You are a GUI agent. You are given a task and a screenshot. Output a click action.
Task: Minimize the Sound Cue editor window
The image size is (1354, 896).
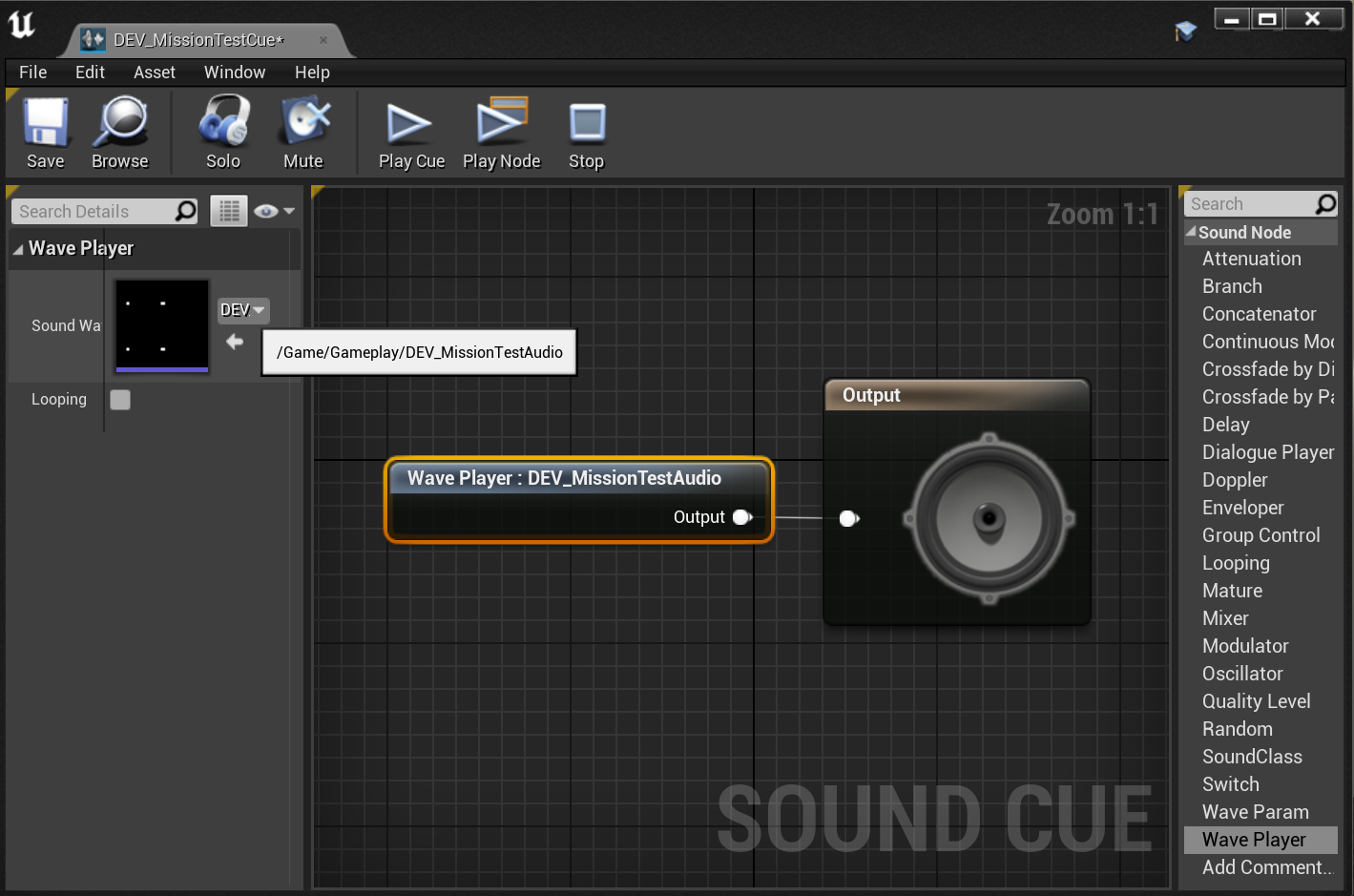coord(1232,19)
